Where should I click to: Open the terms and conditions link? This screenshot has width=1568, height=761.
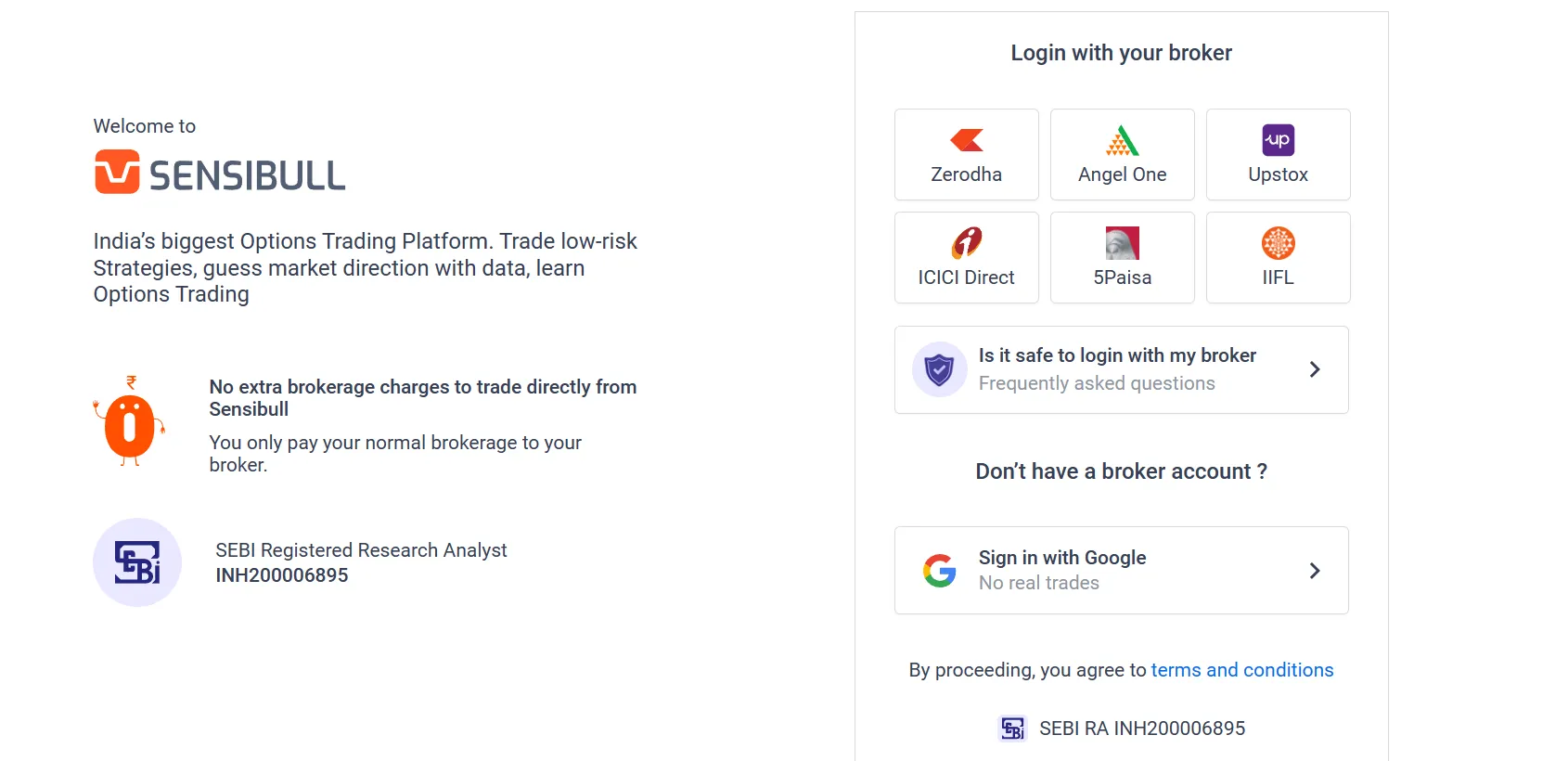pos(1242,670)
